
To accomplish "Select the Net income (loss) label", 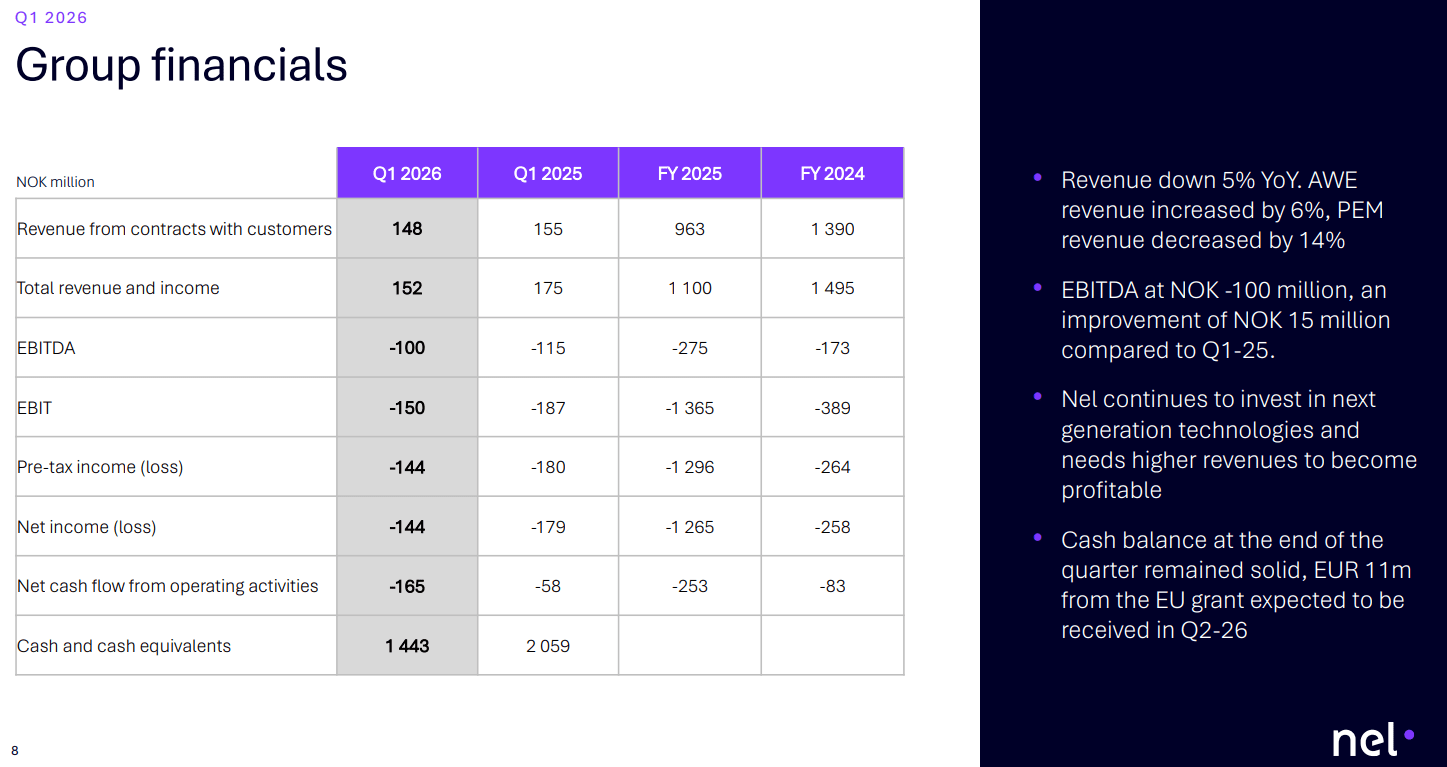I will tap(87, 527).
